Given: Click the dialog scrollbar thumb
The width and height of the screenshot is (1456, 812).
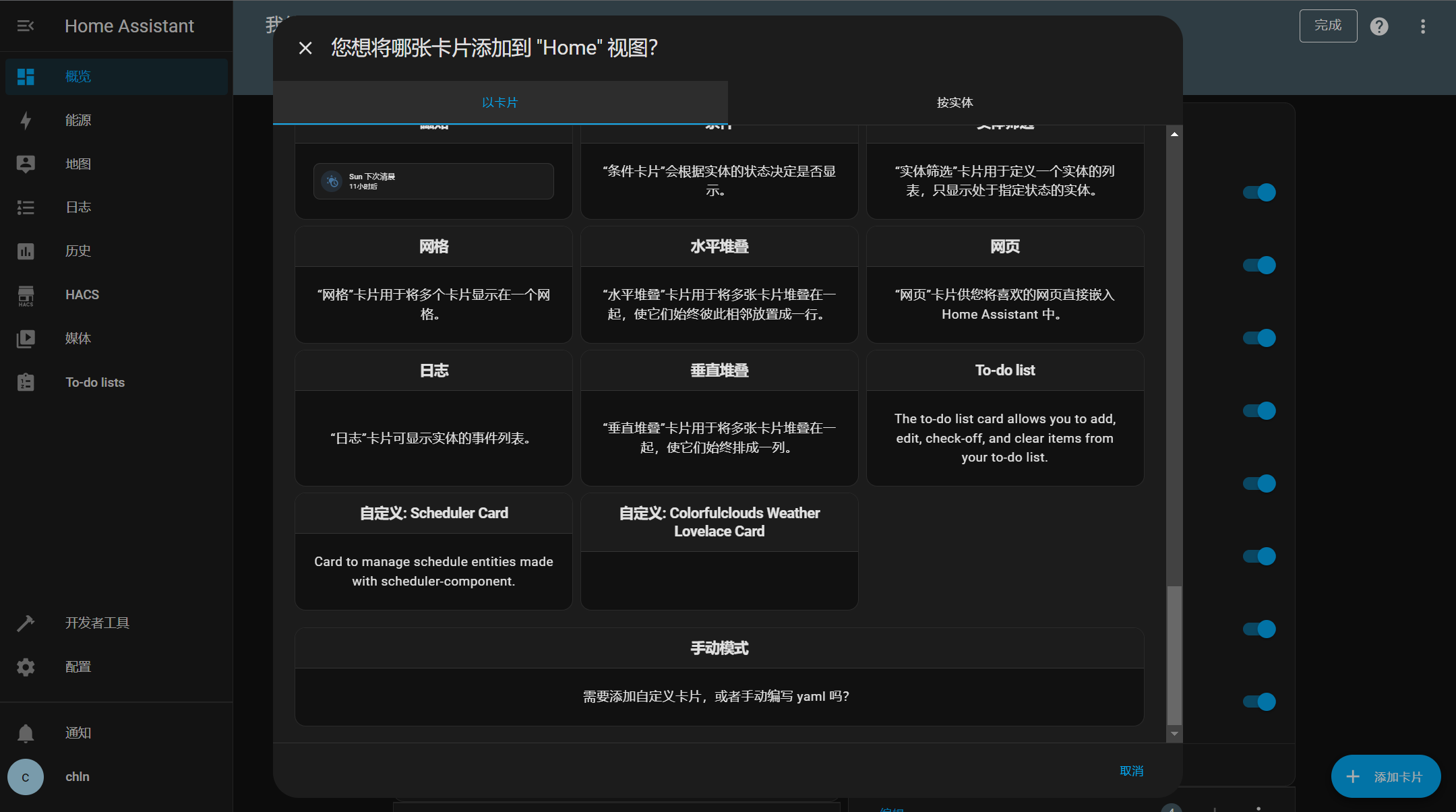Looking at the screenshot, I should coord(1174,656).
